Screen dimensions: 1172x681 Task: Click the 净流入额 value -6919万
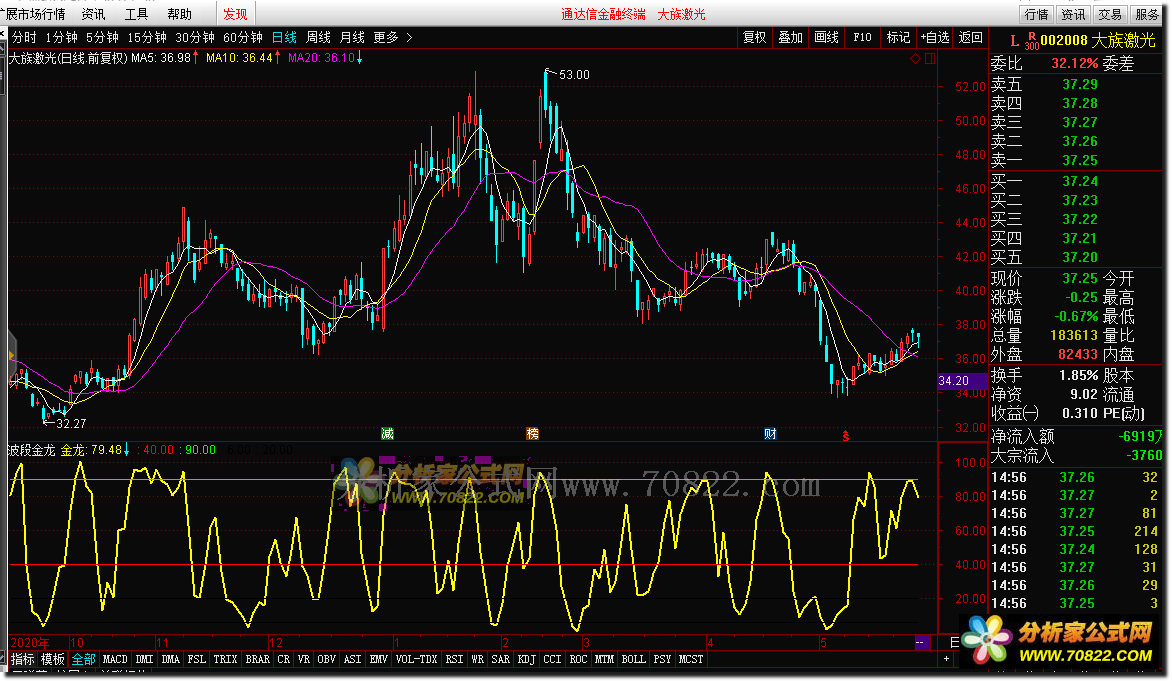1141,437
